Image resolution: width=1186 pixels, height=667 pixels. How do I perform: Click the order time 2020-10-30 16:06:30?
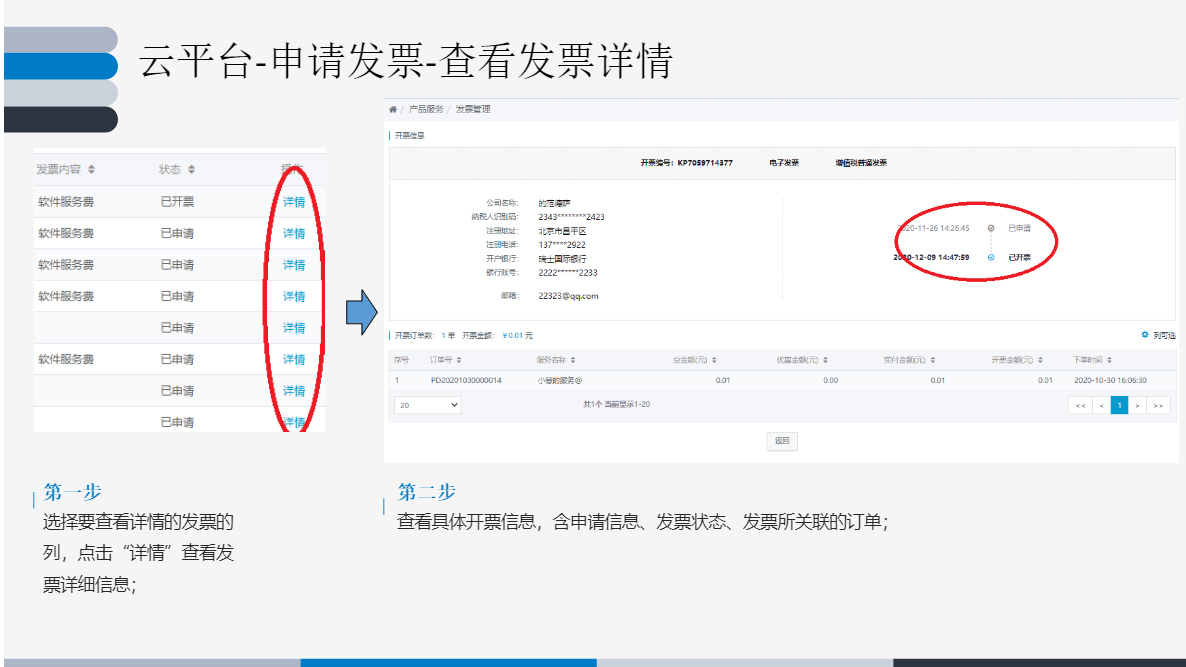click(1110, 380)
